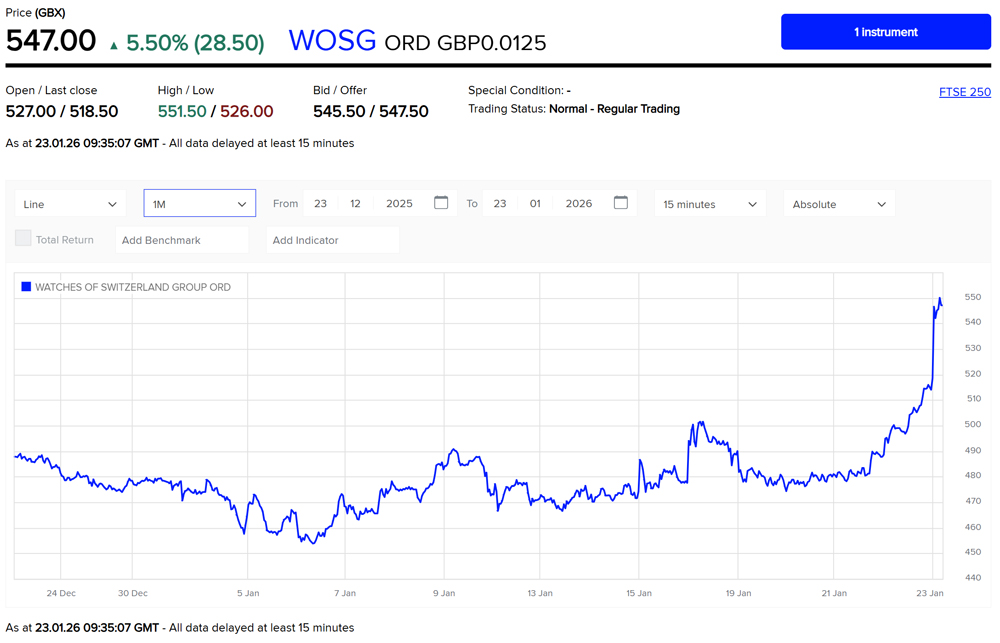Open the 15 minutes interval dropdown
Screen dimensions: 1000x643
tap(708, 203)
